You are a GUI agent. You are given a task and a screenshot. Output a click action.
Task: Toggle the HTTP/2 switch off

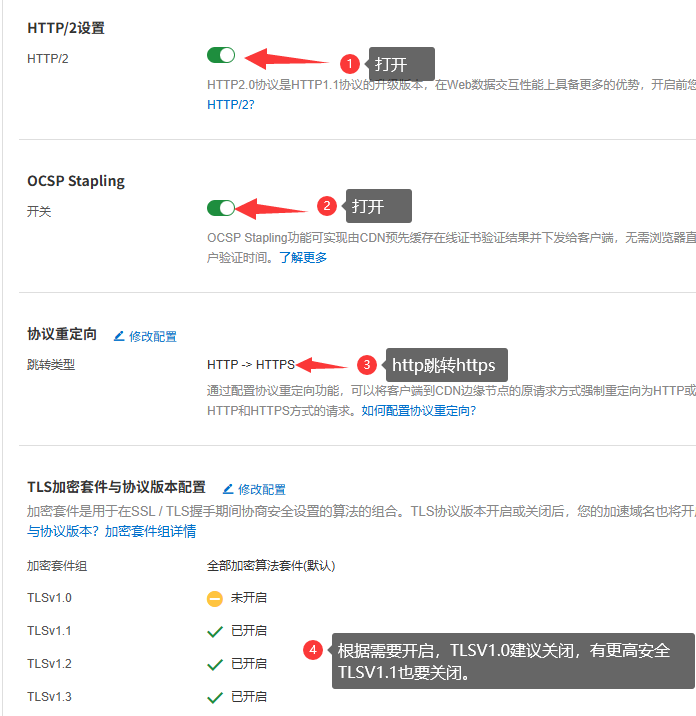(221, 55)
